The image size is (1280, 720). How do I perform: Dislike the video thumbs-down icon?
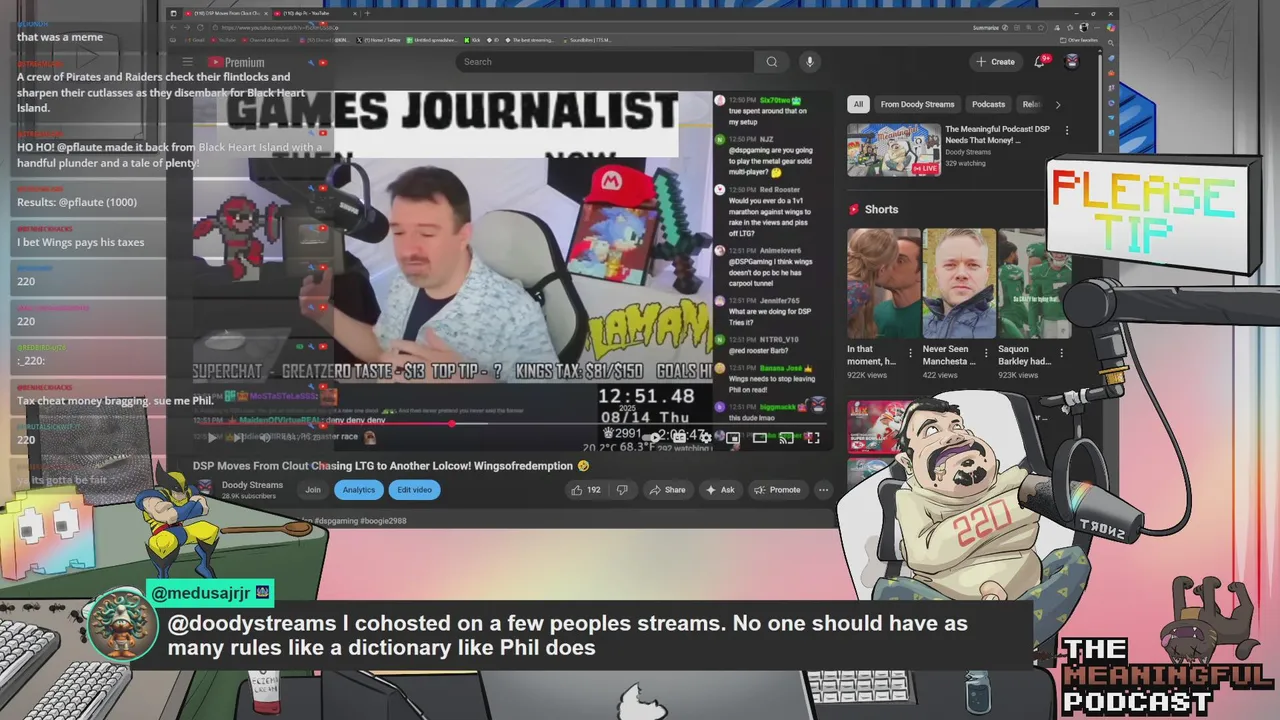622,490
